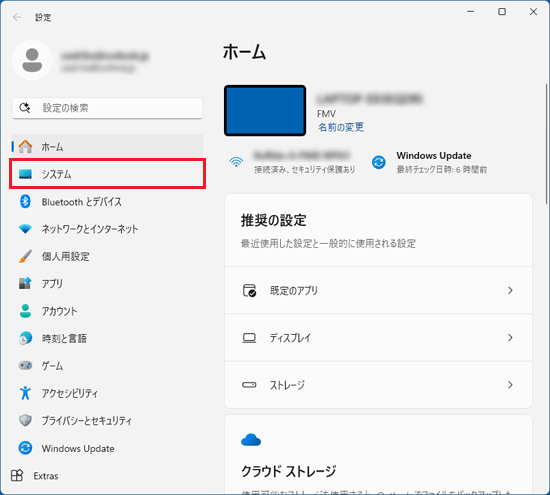The height and width of the screenshot is (495, 550).
Task: Open ゲーム settings category
Action: click(107, 366)
